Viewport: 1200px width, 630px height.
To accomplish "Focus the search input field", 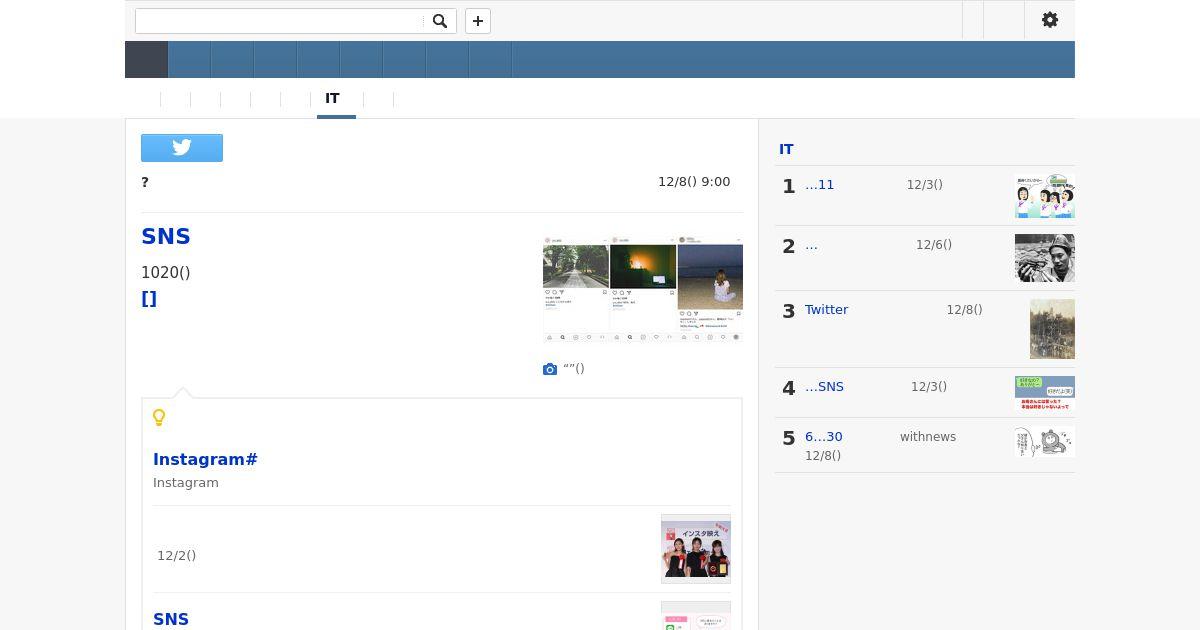I will 281,21.
